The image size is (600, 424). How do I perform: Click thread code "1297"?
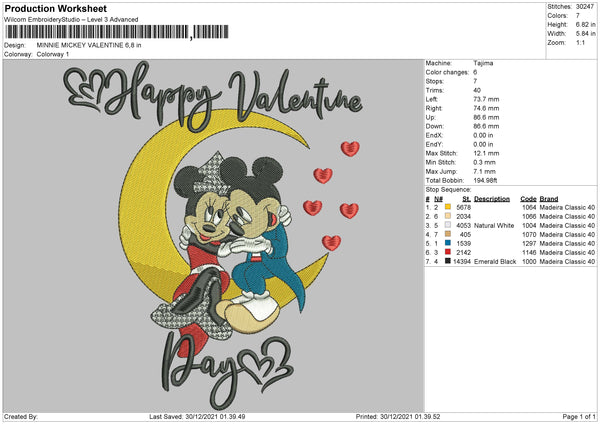[x=529, y=243]
